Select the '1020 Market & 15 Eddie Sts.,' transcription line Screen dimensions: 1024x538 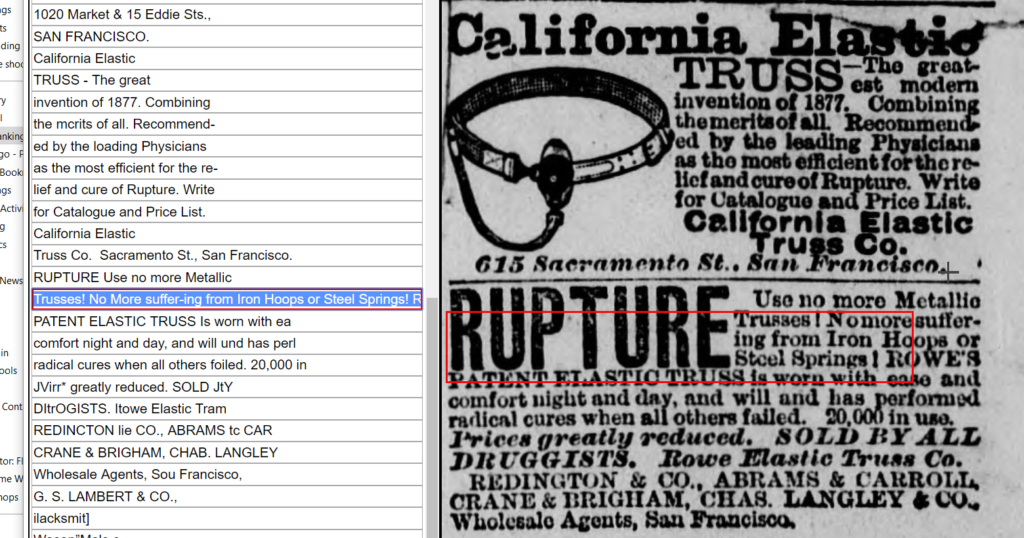(227, 14)
